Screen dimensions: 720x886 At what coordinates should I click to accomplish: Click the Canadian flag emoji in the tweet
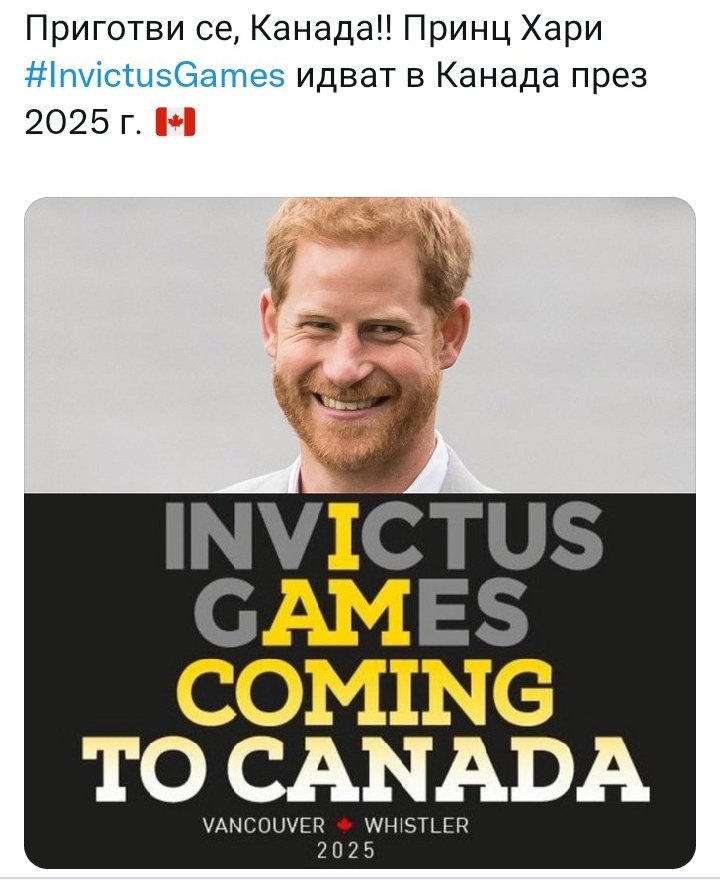point(177,124)
